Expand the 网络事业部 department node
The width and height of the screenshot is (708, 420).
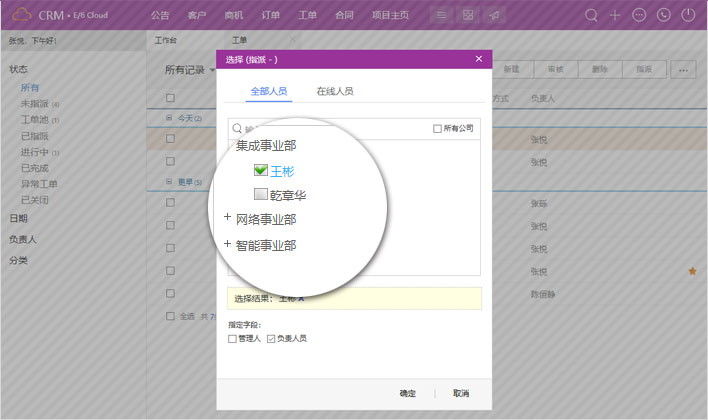(227, 218)
